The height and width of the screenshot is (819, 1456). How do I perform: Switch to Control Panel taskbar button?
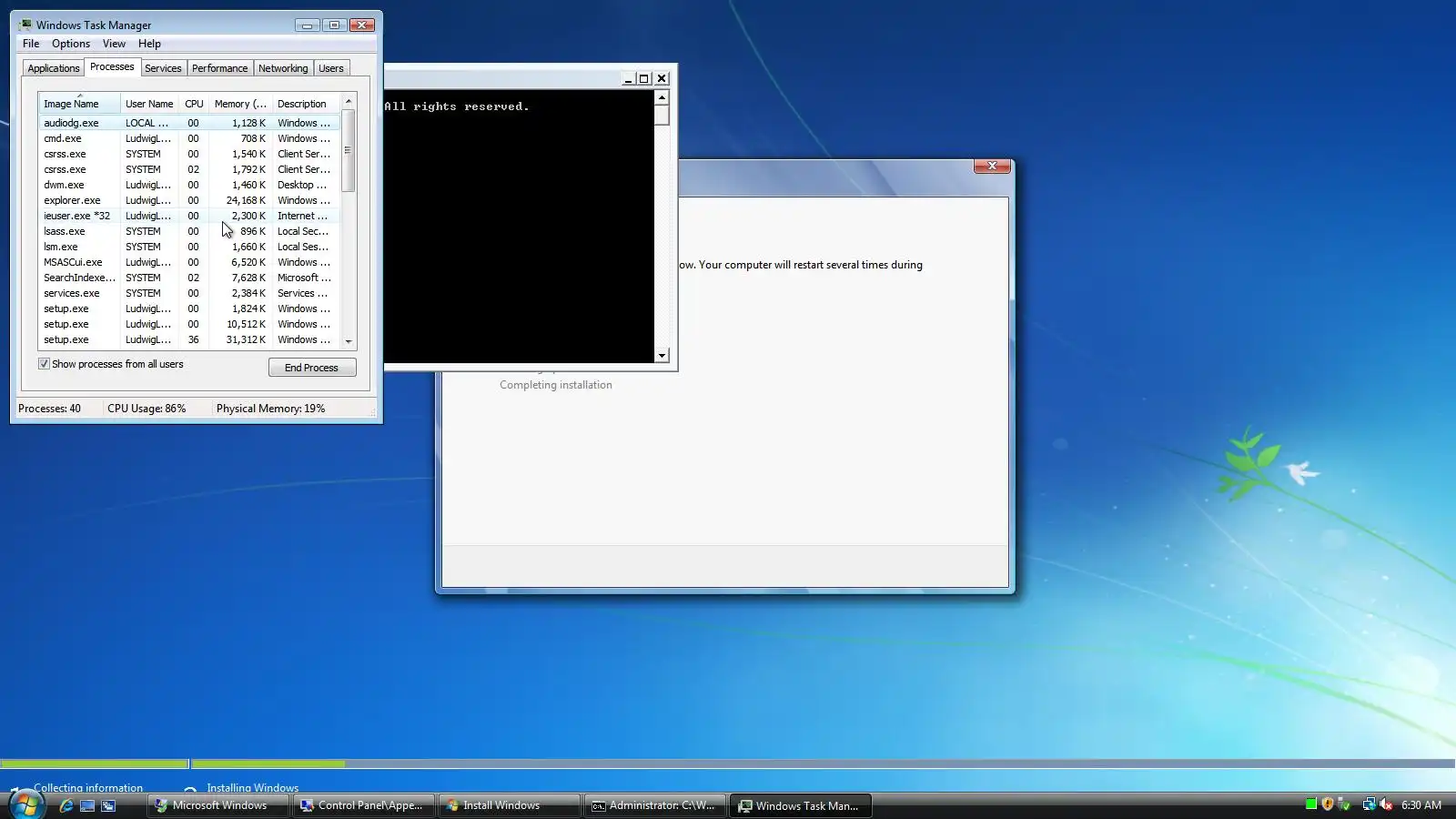pyautogui.click(x=364, y=805)
